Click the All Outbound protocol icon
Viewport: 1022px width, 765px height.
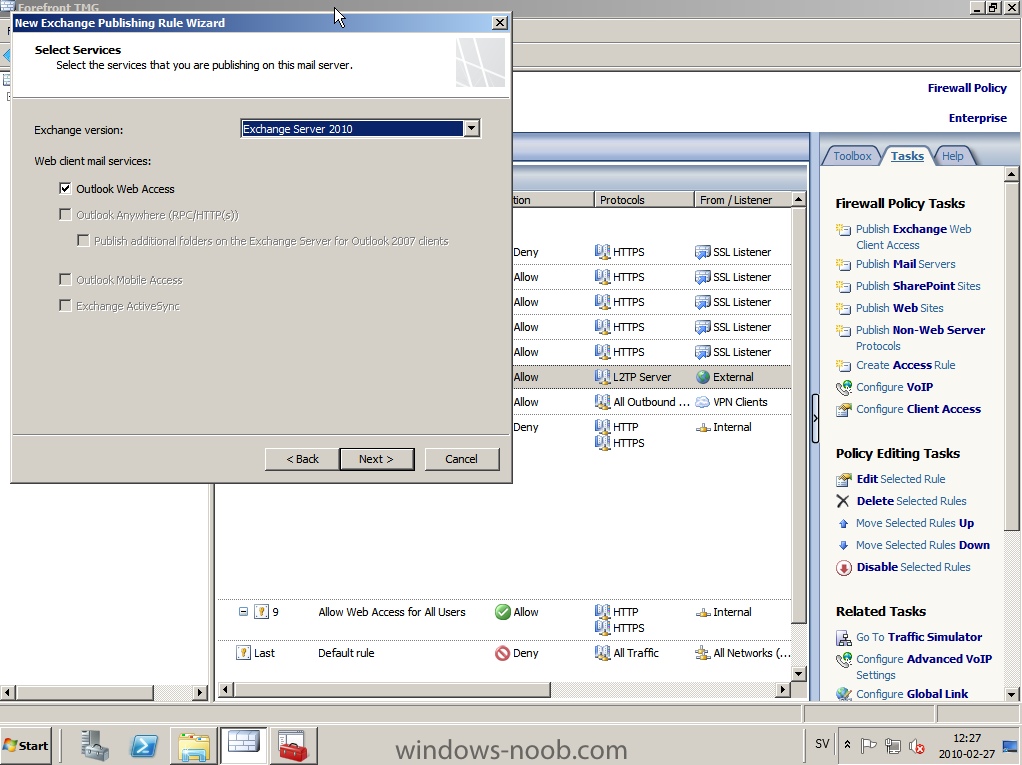pos(602,402)
